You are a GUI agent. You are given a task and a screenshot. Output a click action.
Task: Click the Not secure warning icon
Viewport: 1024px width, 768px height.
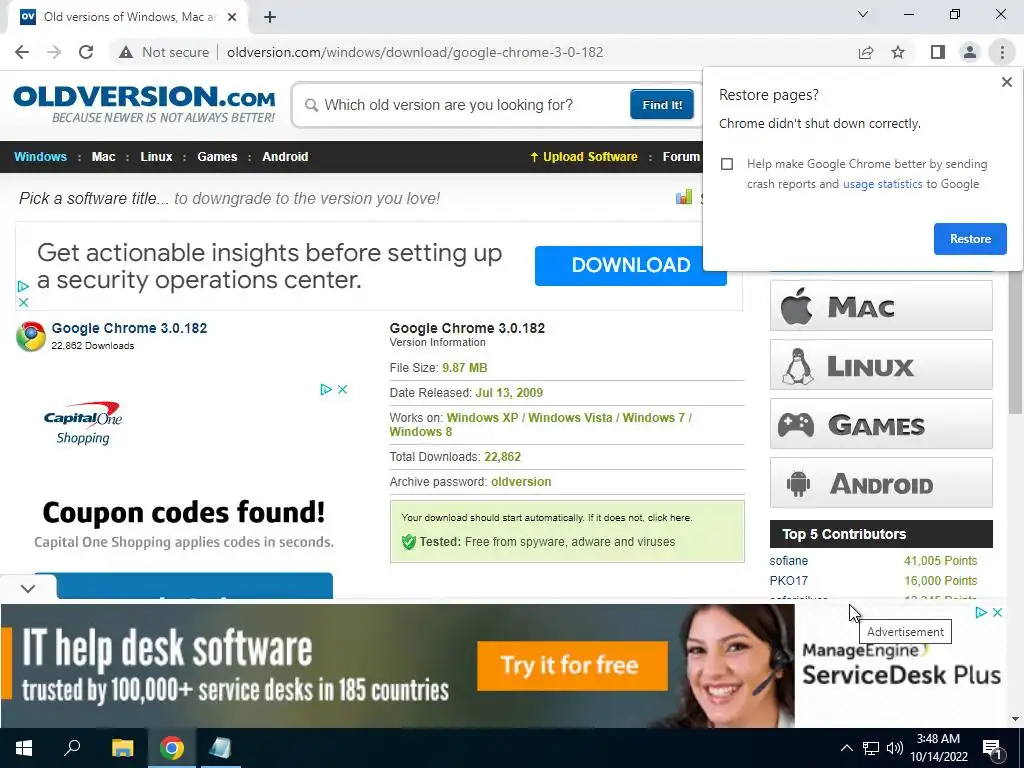126,52
